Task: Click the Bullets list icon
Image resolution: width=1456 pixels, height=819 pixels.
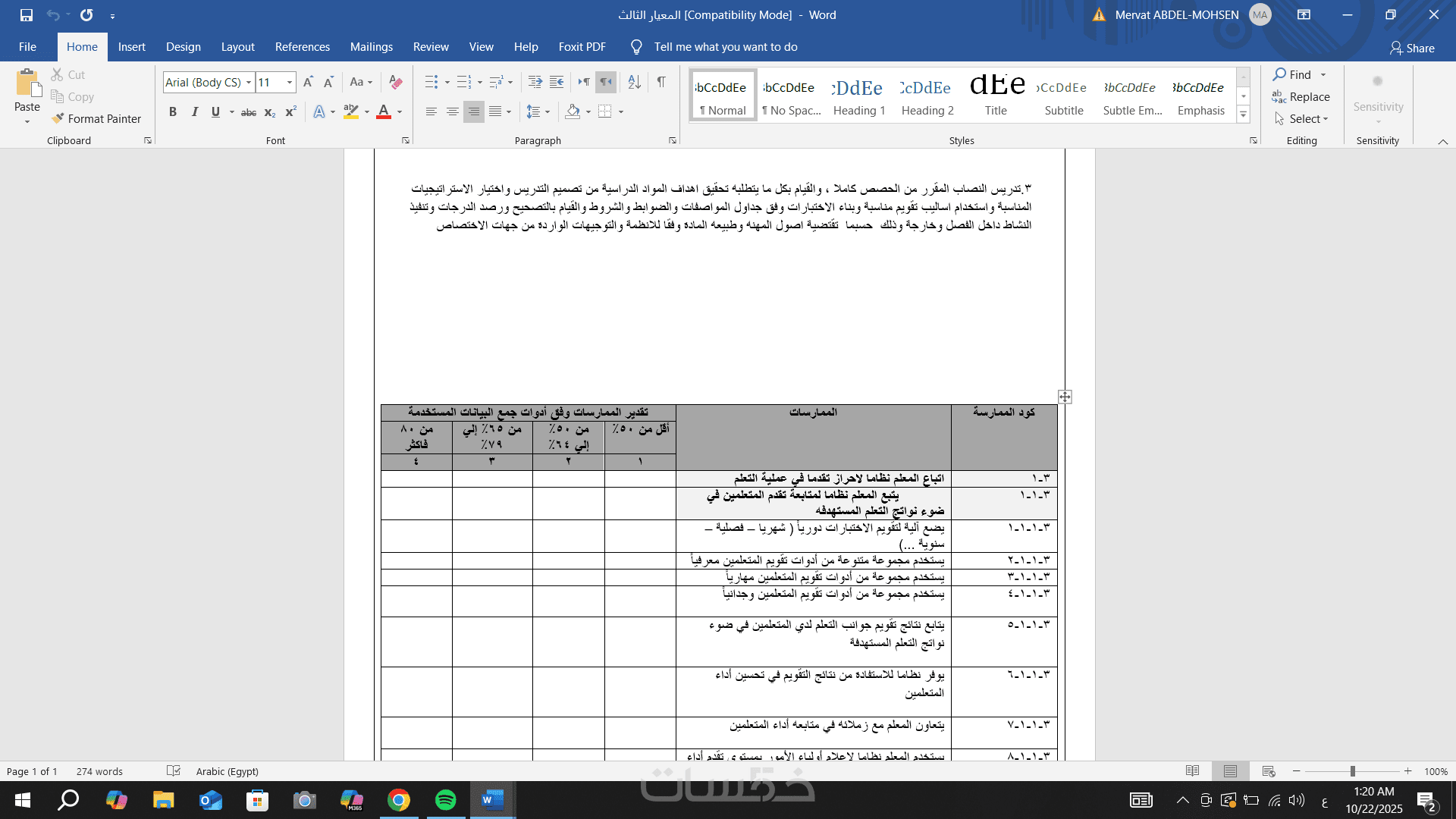Action: [x=431, y=82]
